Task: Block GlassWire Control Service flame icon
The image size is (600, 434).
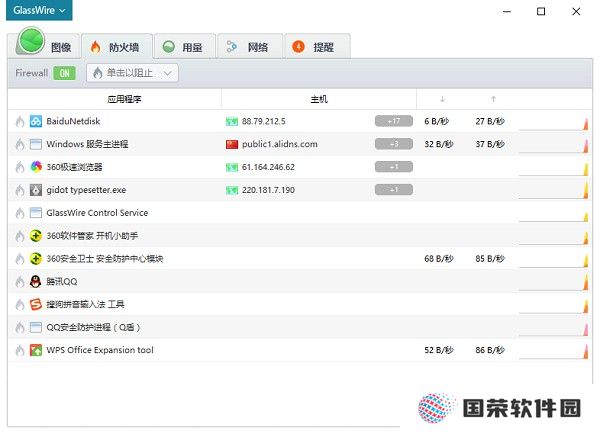Action: [x=20, y=213]
